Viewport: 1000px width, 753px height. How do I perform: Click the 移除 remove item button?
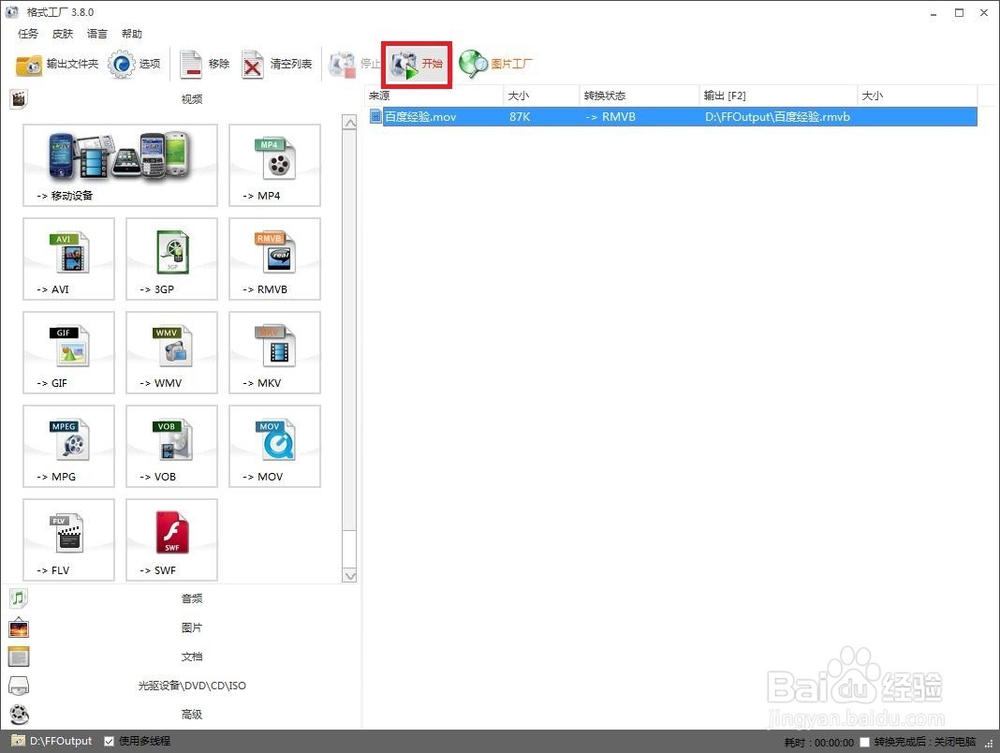point(204,64)
